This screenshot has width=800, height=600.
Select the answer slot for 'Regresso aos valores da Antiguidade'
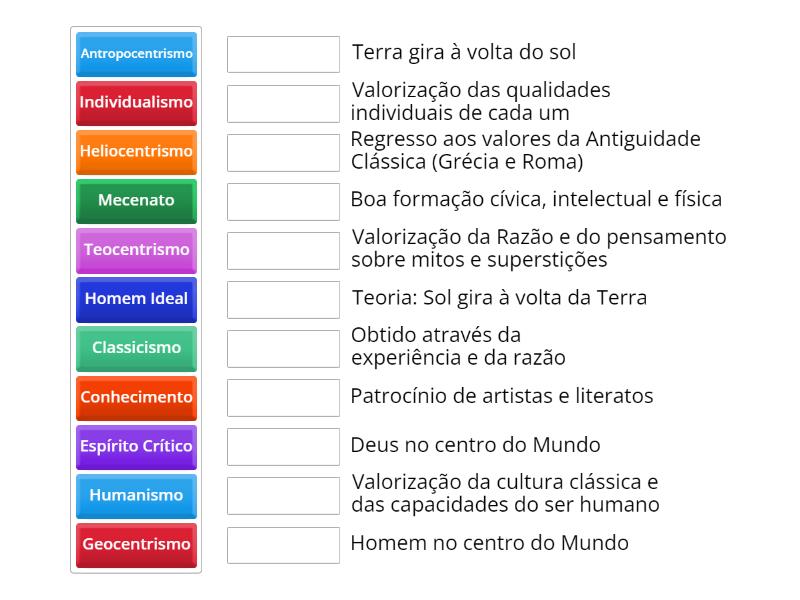[283, 152]
